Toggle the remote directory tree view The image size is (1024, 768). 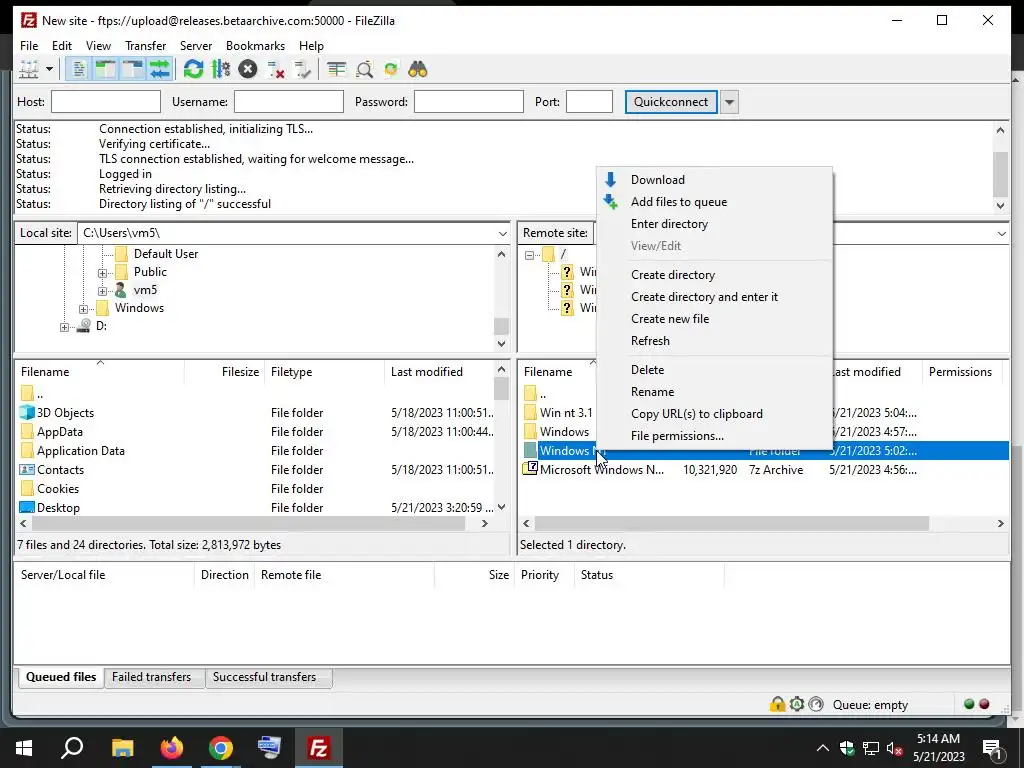click(x=132, y=69)
